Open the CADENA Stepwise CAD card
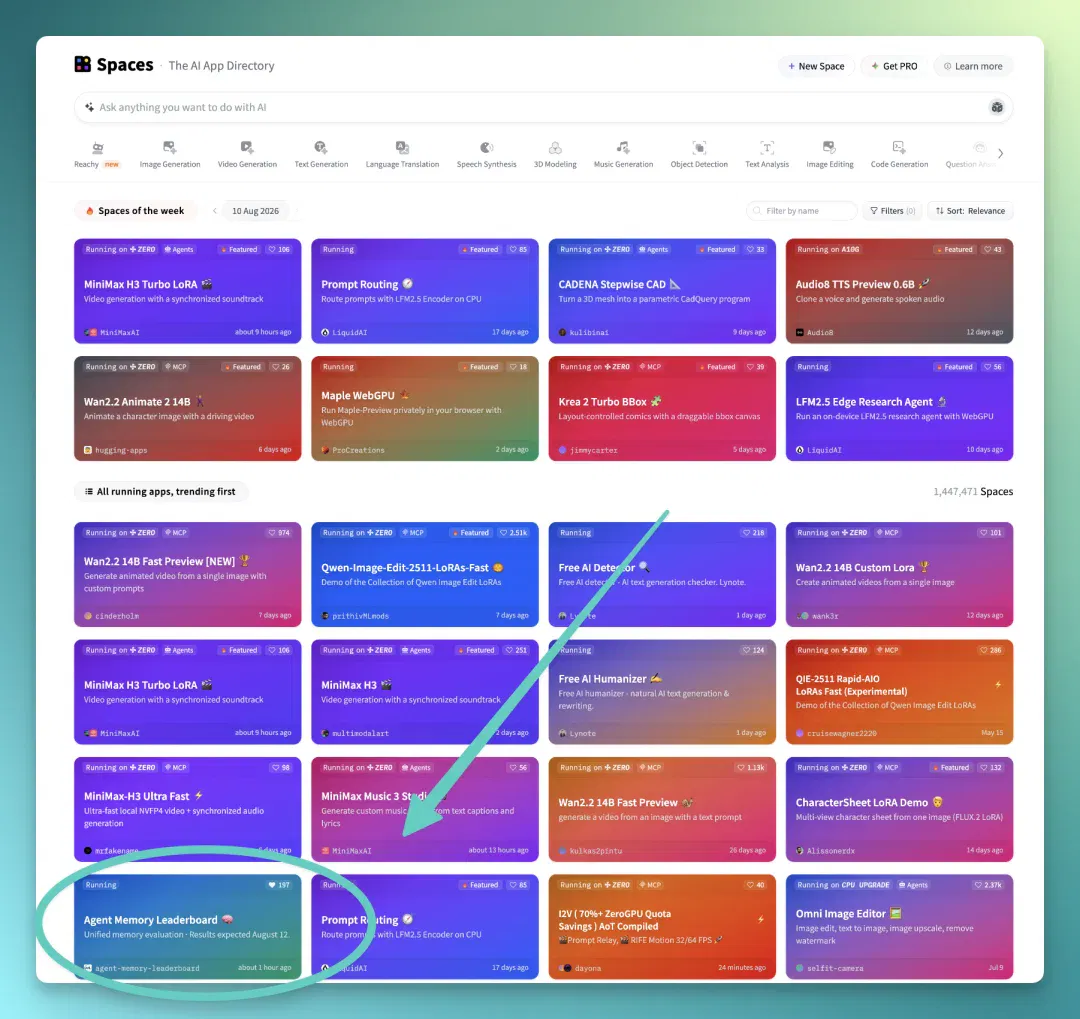1080x1019 pixels. [662, 291]
